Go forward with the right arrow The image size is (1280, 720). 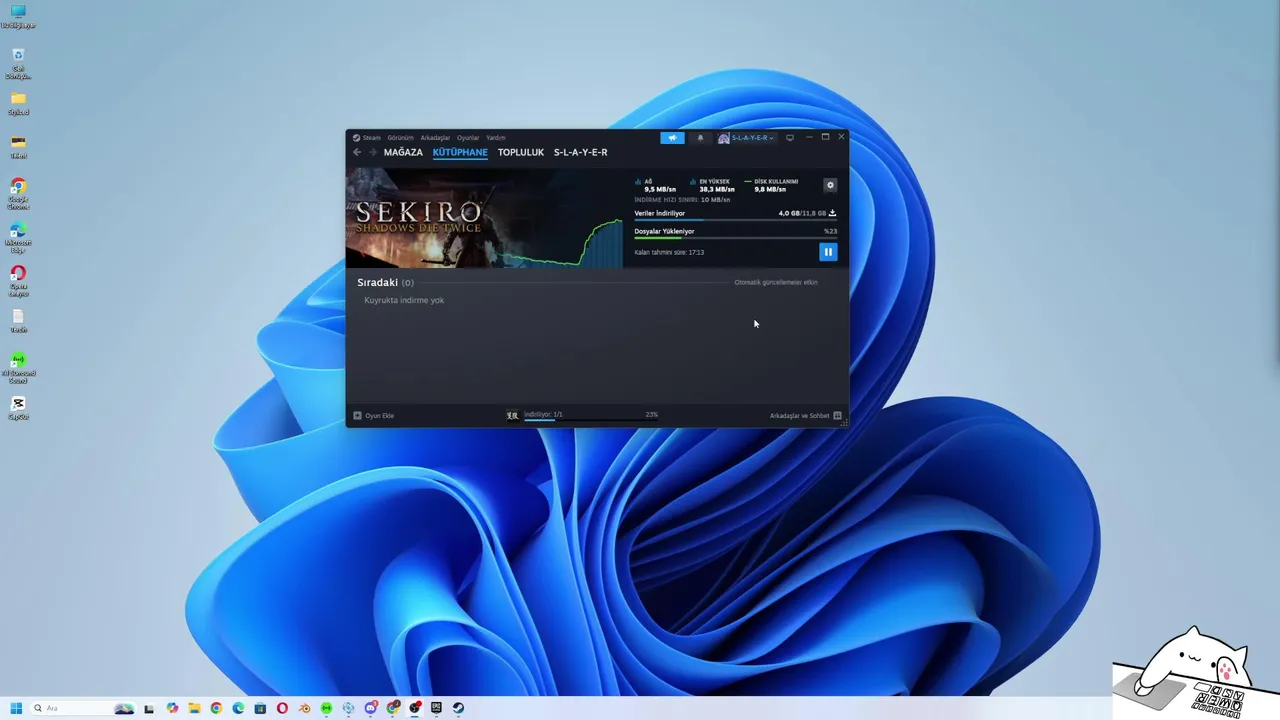373,152
